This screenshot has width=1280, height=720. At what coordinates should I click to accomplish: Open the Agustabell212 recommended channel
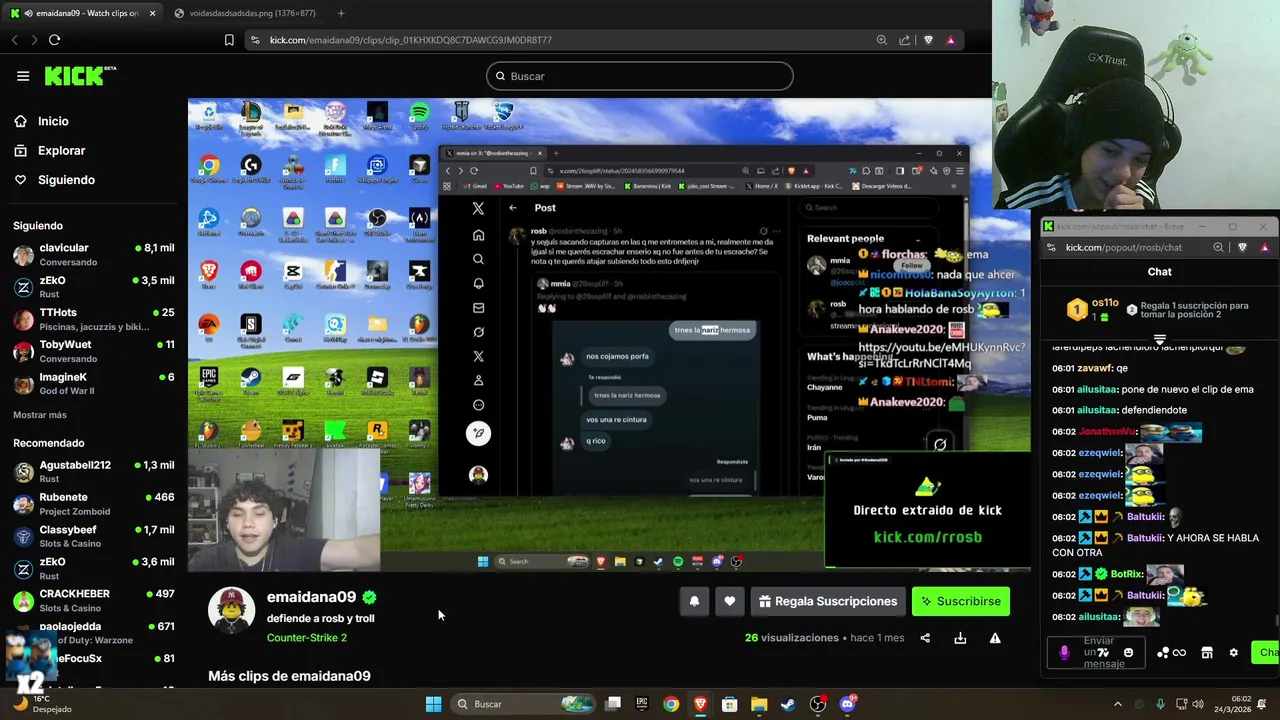tap(94, 472)
